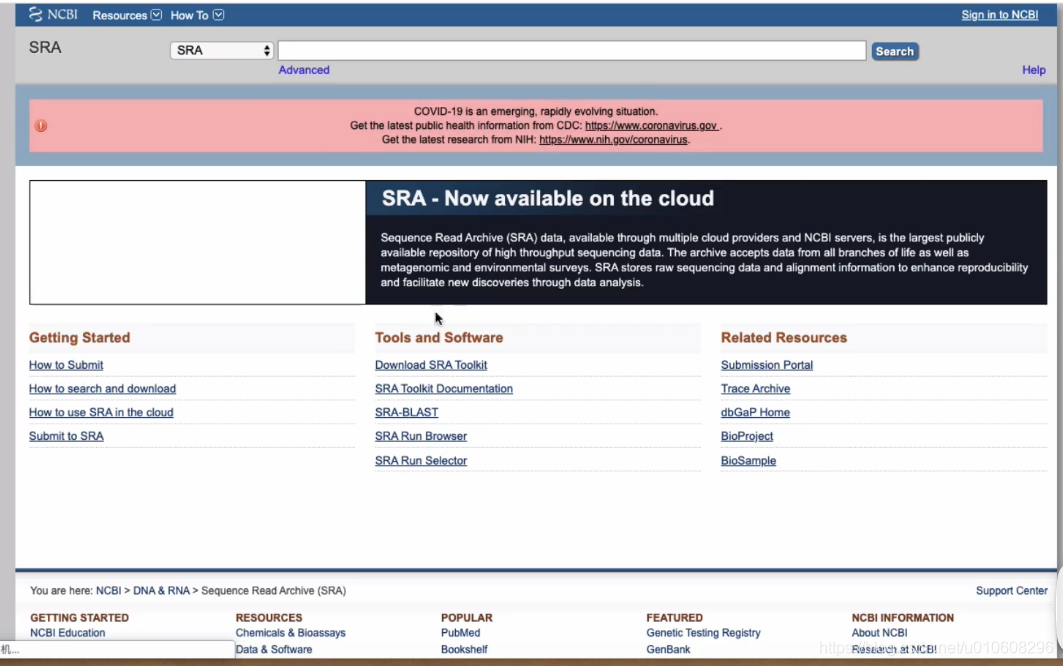This screenshot has width=1063, height=666.
Task: Click the Getting Started section heading
Action: tap(79, 338)
